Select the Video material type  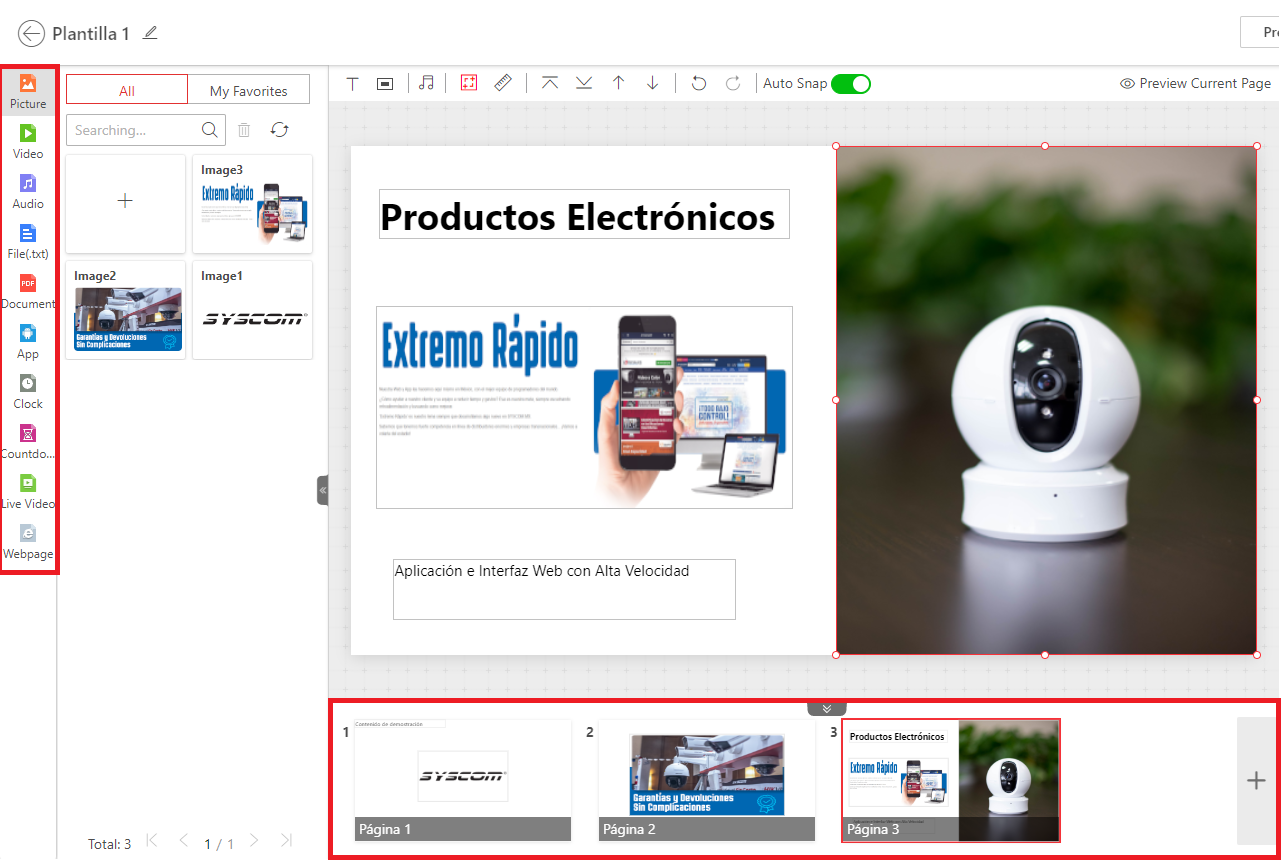click(x=28, y=141)
